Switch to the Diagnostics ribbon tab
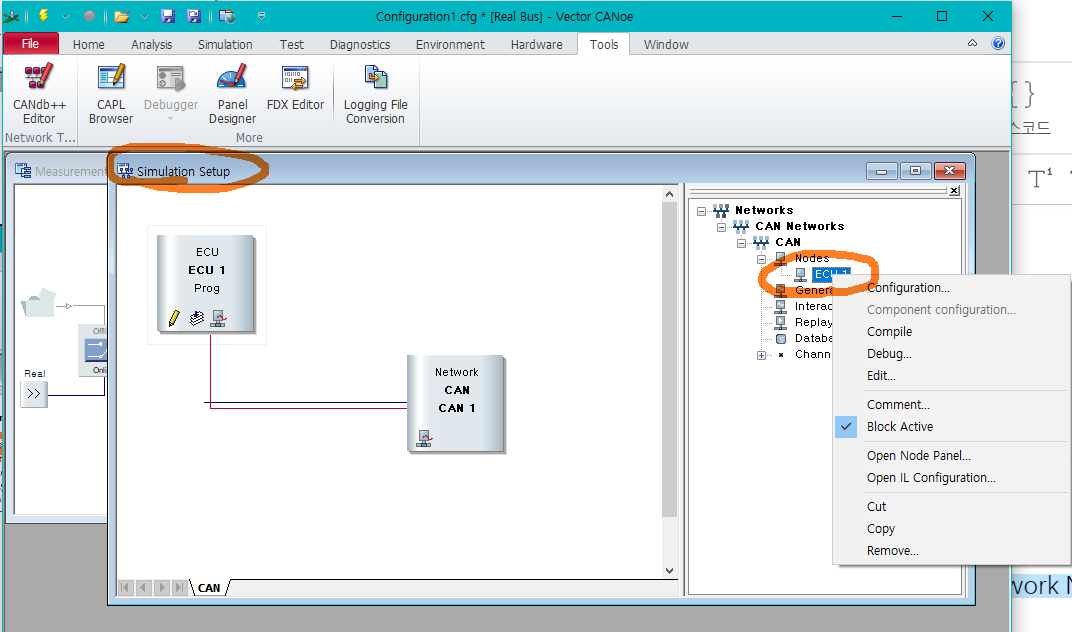 tap(360, 44)
